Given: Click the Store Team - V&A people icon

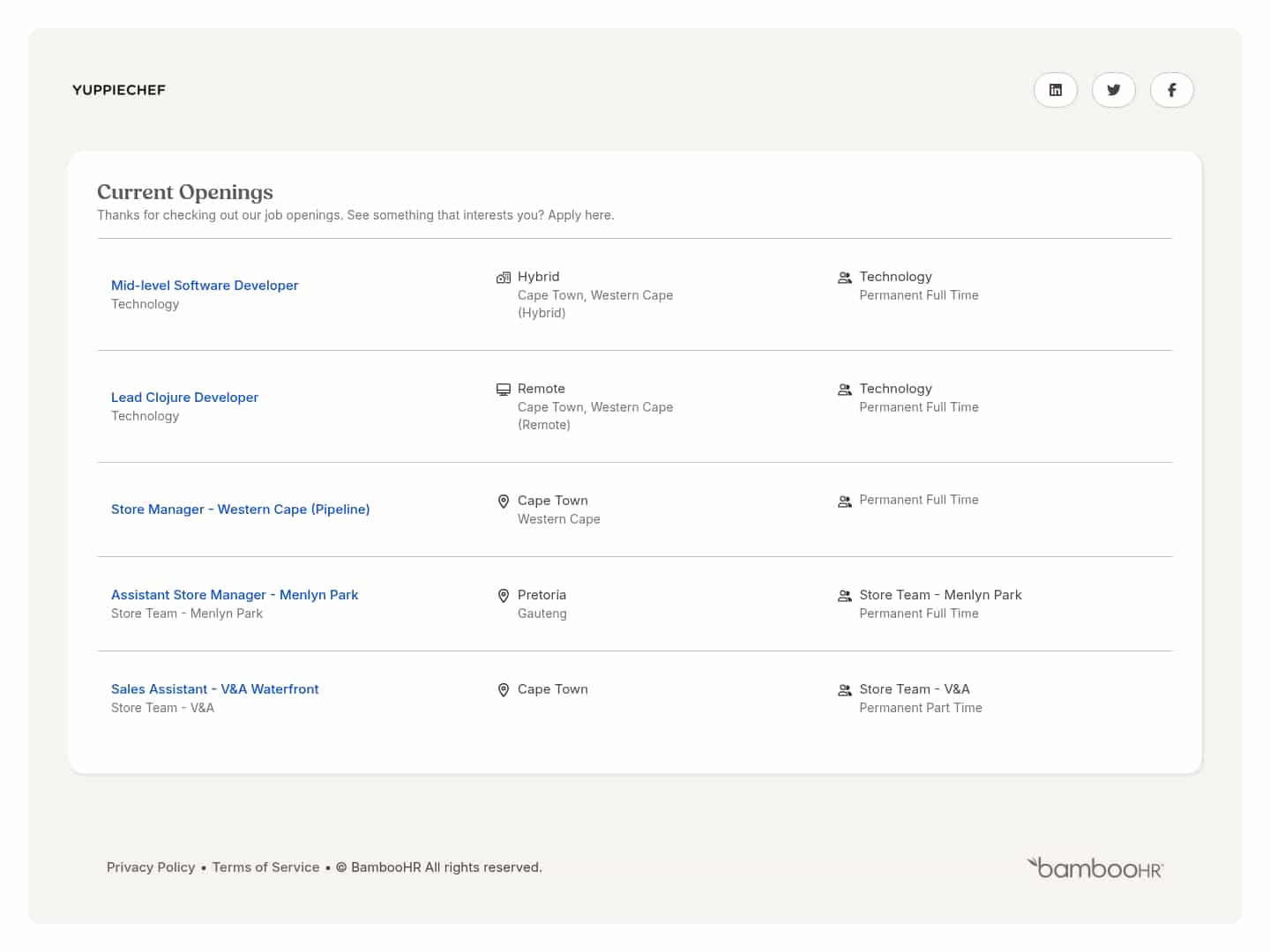Looking at the screenshot, I should 844,690.
